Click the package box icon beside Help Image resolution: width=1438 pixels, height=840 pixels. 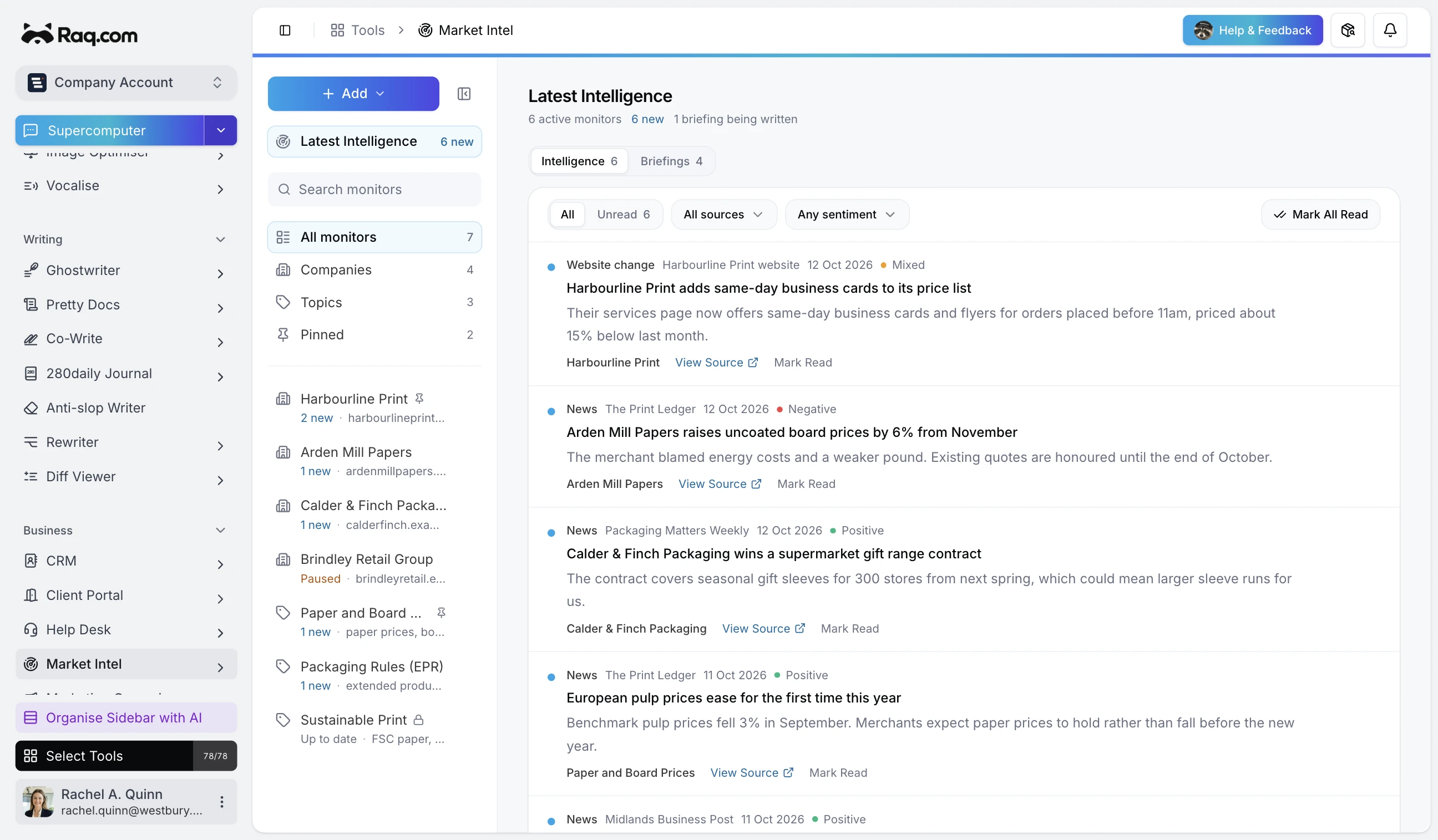(1347, 30)
